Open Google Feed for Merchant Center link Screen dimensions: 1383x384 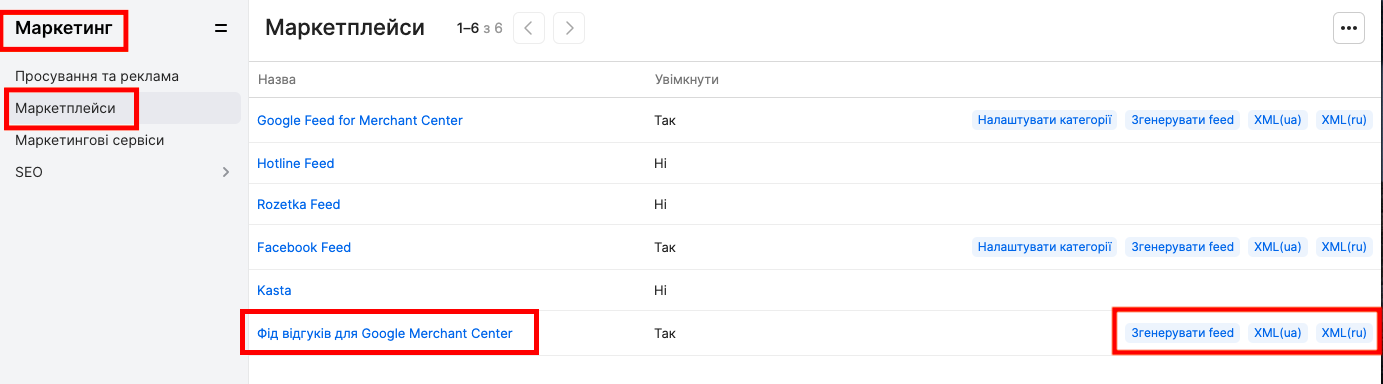coord(360,120)
